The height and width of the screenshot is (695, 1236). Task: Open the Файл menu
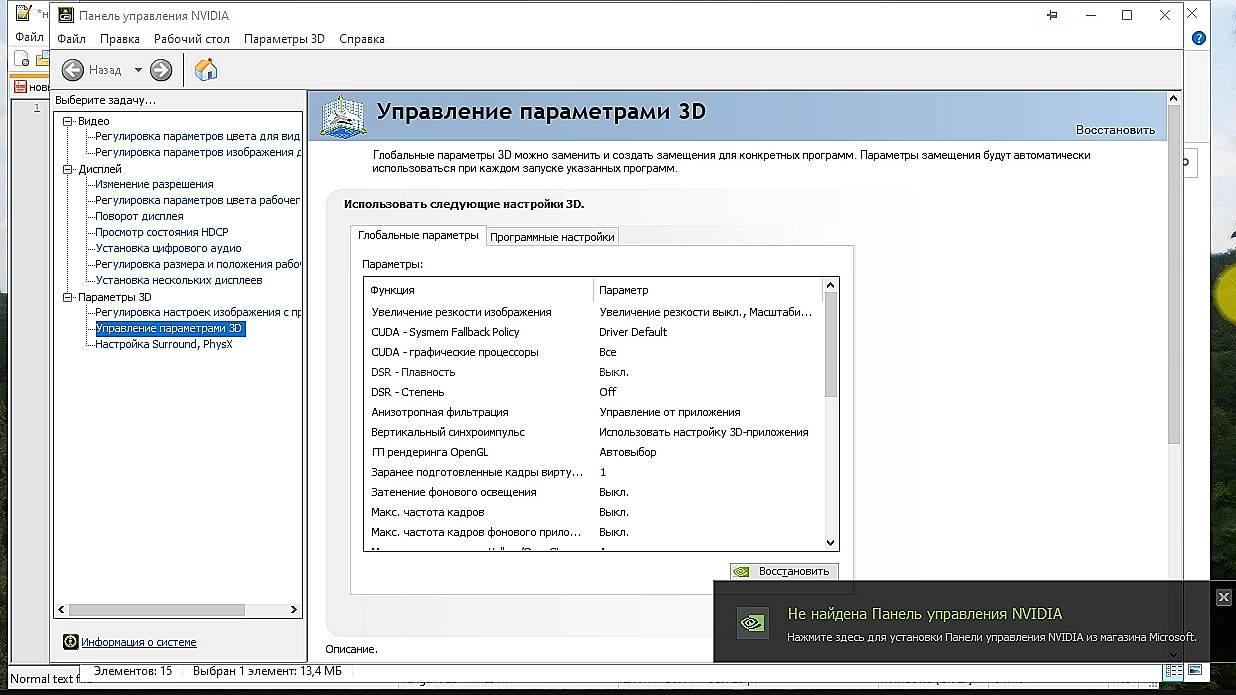(x=71, y=39)
